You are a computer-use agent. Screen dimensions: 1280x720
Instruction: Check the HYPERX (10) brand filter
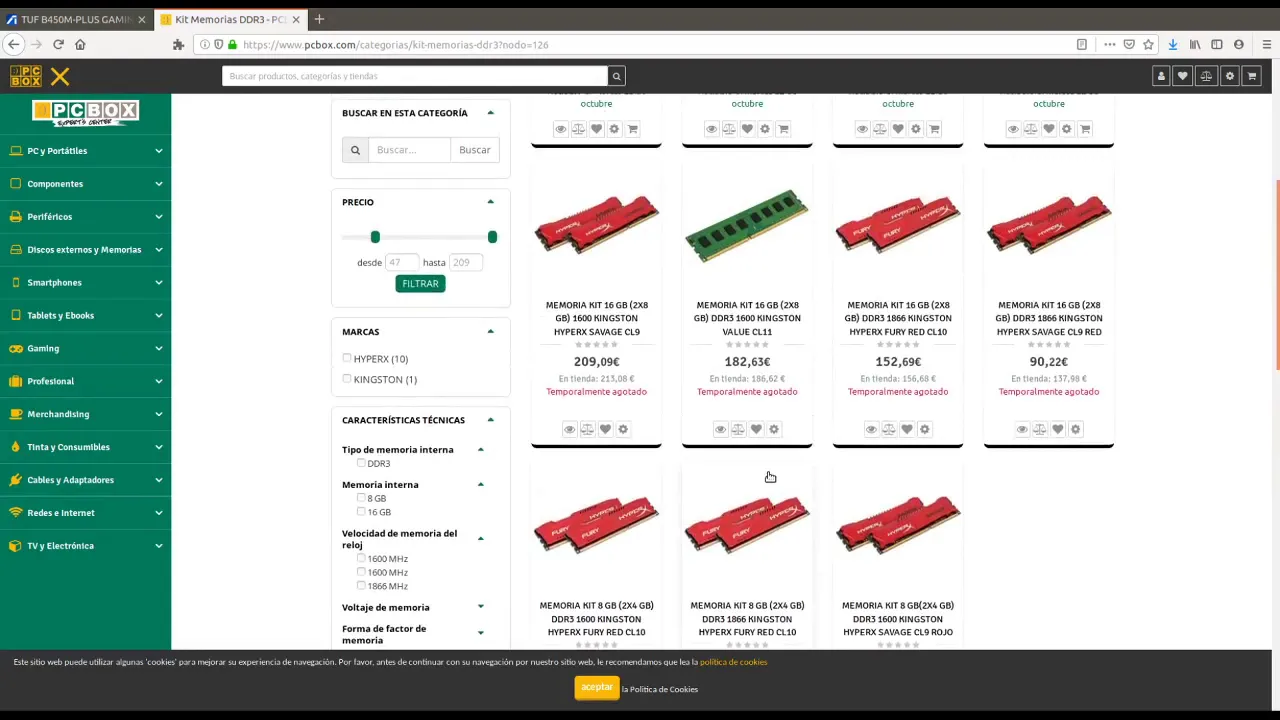(x=347, y=358)
